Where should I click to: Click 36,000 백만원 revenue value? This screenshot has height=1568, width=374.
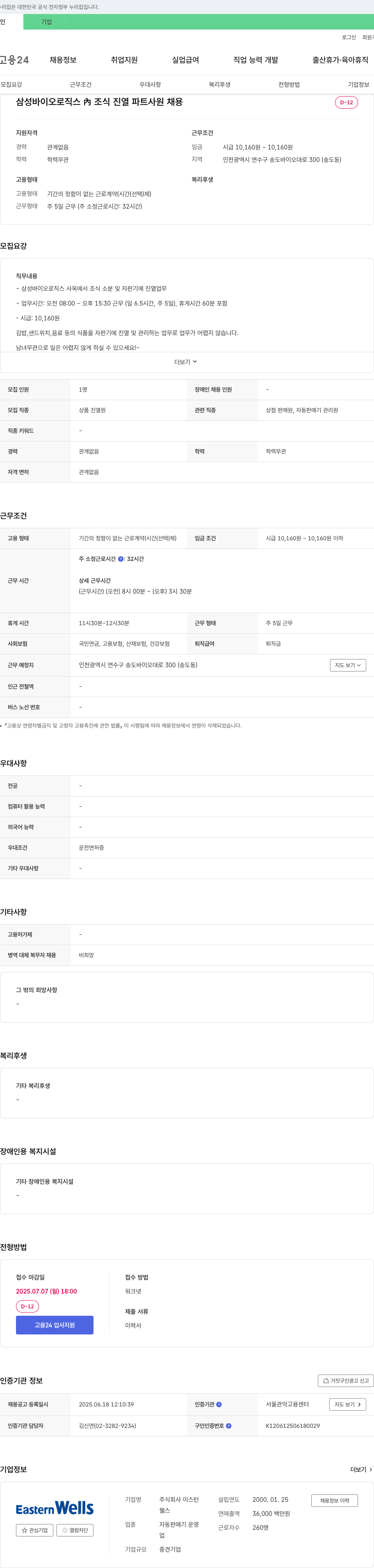[271, 1514]
